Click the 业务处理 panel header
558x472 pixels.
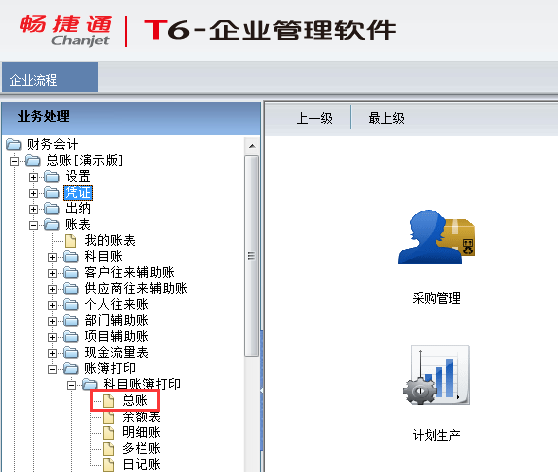[131, 118]
